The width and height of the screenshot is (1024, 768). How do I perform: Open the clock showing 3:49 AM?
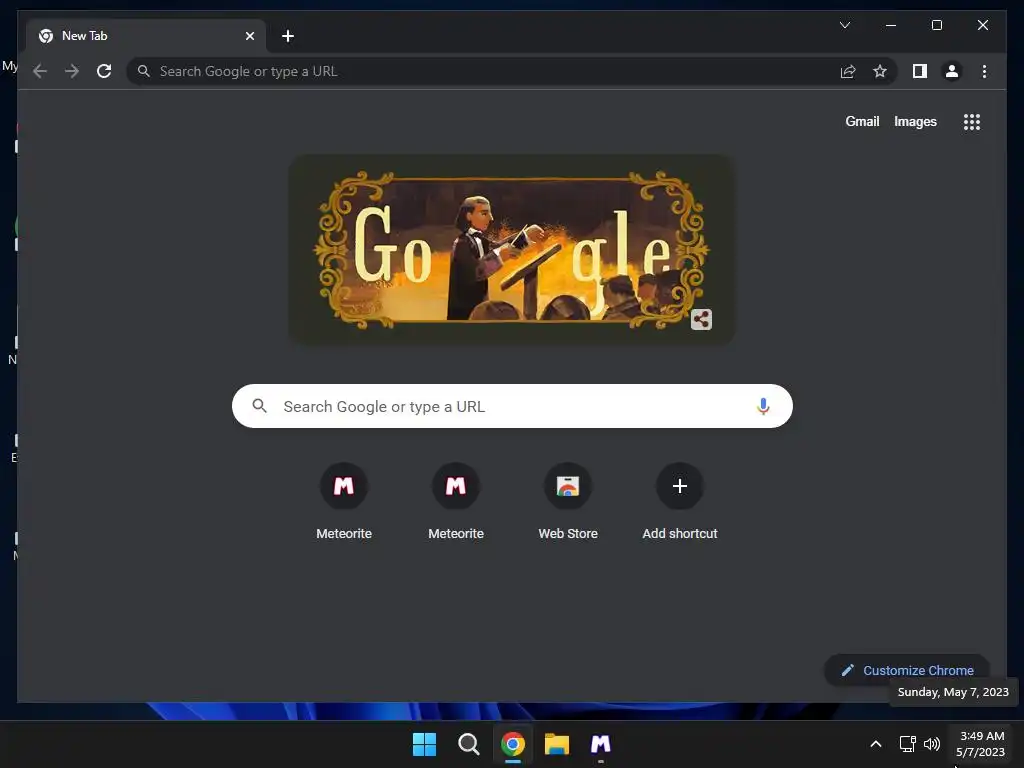click(981, 744)
